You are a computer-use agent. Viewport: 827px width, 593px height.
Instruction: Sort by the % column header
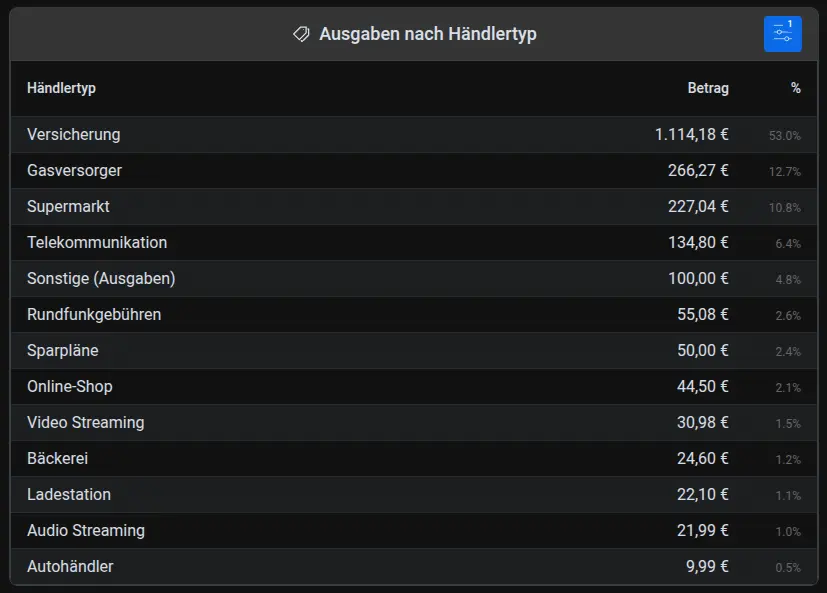(x=795, y=88)
